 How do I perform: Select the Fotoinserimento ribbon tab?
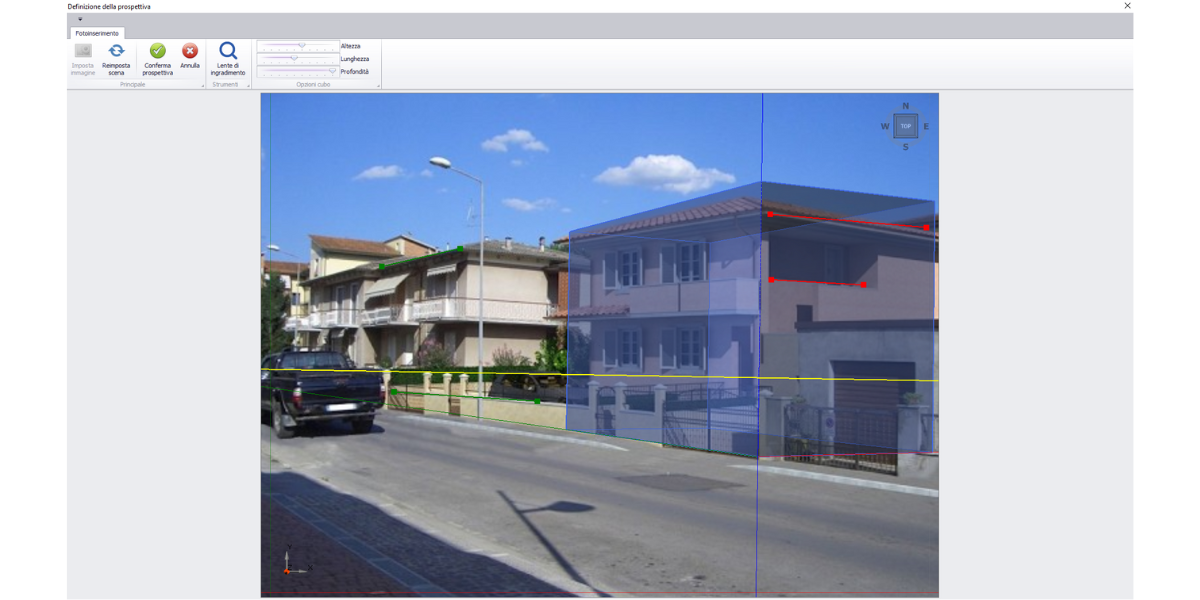pos(97,33)
